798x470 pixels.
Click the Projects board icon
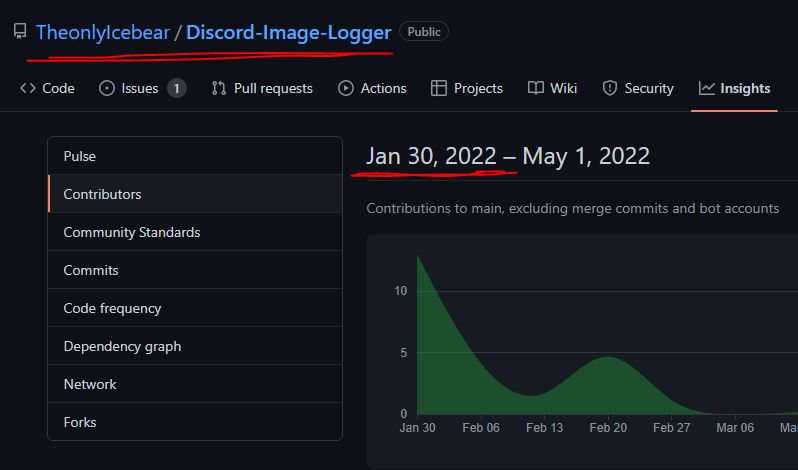pos(439,88)
